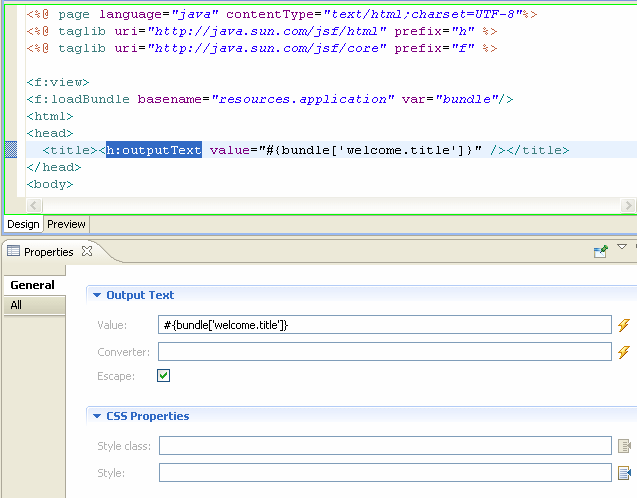This screenshot has width=637, height=498.
Task: Click the </title> closing tag
Action: [x=537, y=150]
